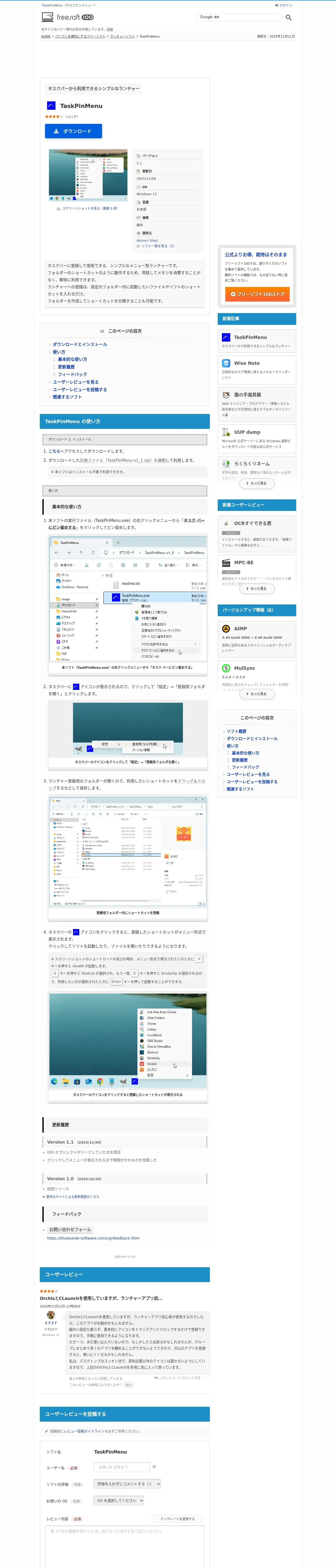Open the OCRすぐできる君 review icon
336x1568 pixels.
click(226, 523)
